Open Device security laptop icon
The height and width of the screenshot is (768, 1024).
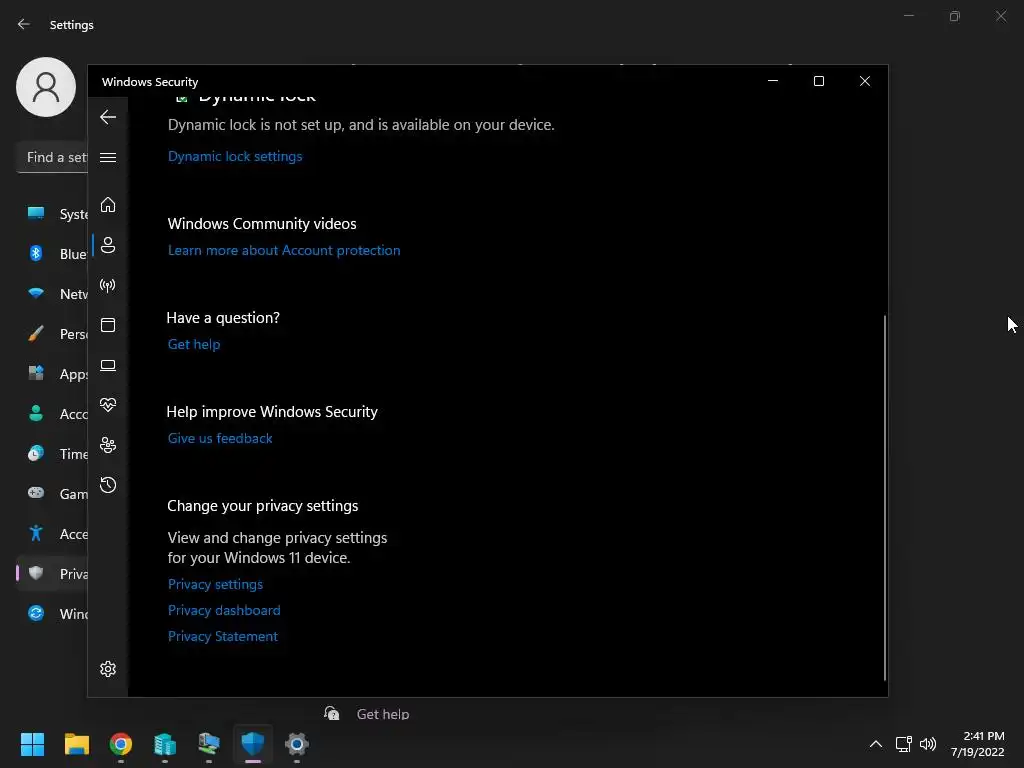(x=108, y=365)
